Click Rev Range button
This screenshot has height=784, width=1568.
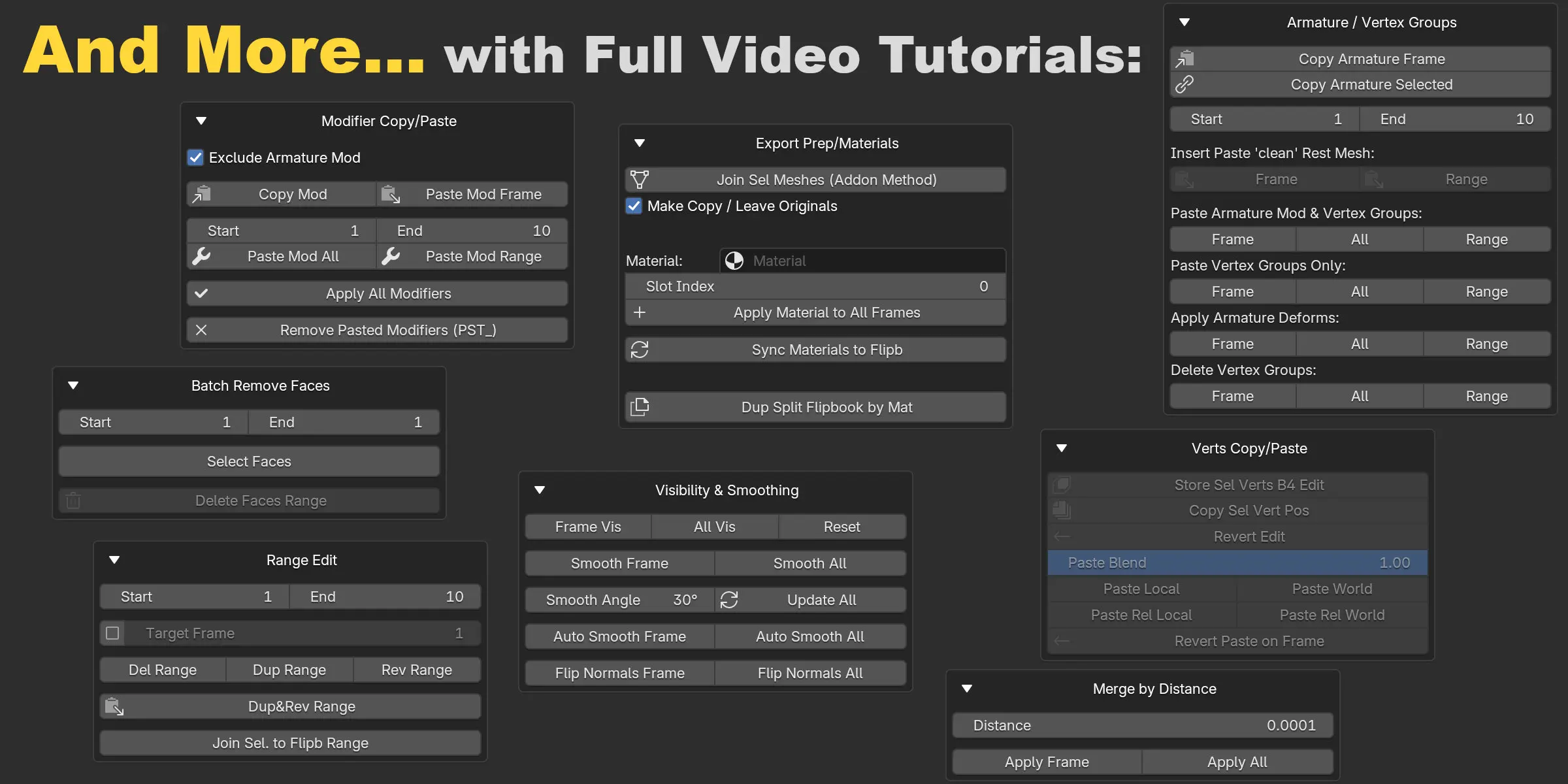pyautogui.click(x=417, y=670)
